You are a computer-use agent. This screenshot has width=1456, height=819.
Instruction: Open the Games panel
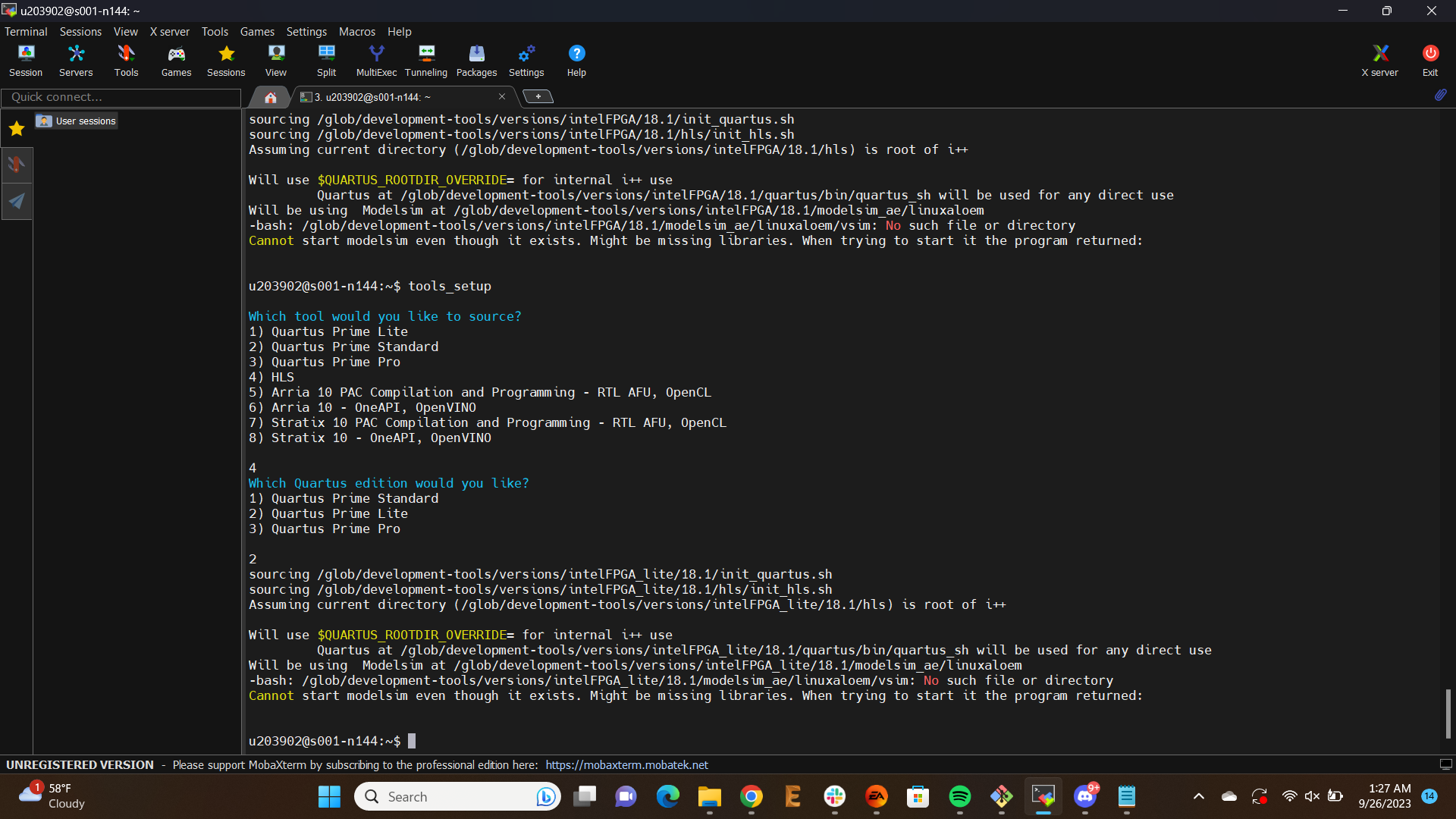pos(176,59)
